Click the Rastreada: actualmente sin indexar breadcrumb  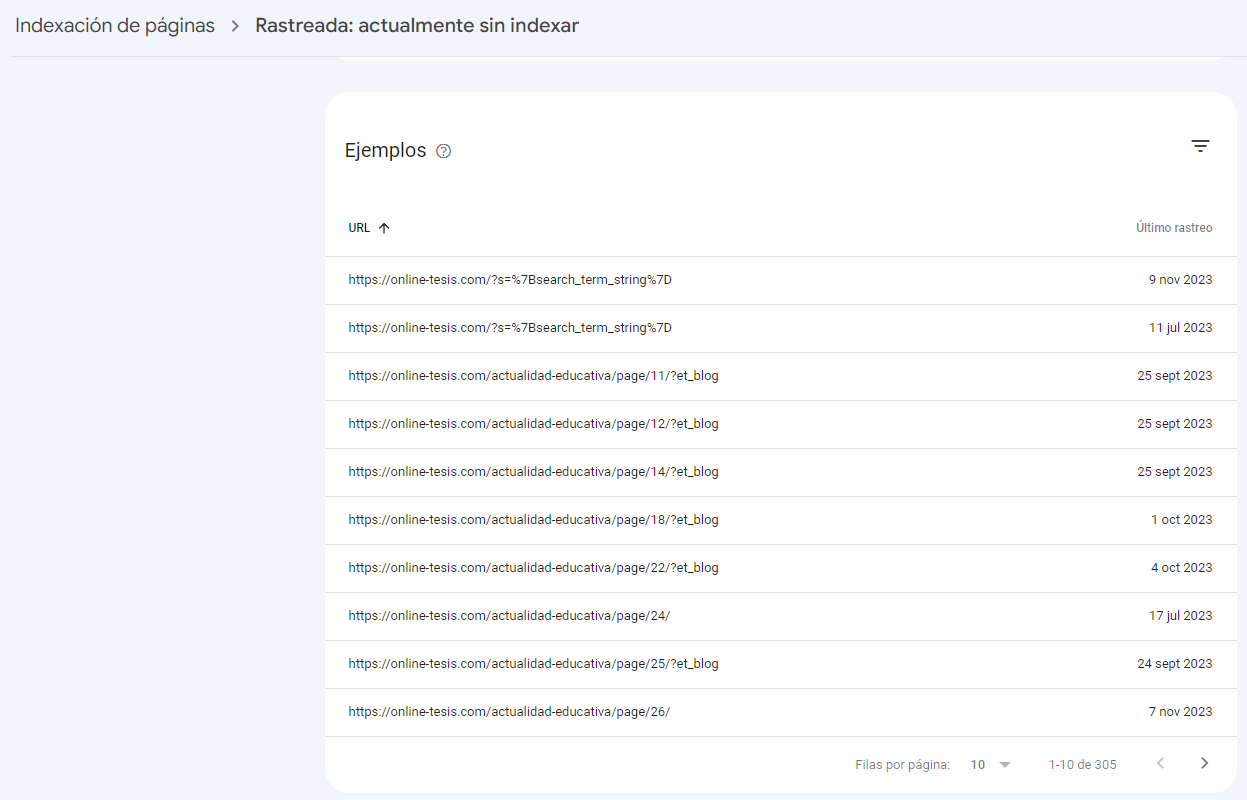(417, 26)
